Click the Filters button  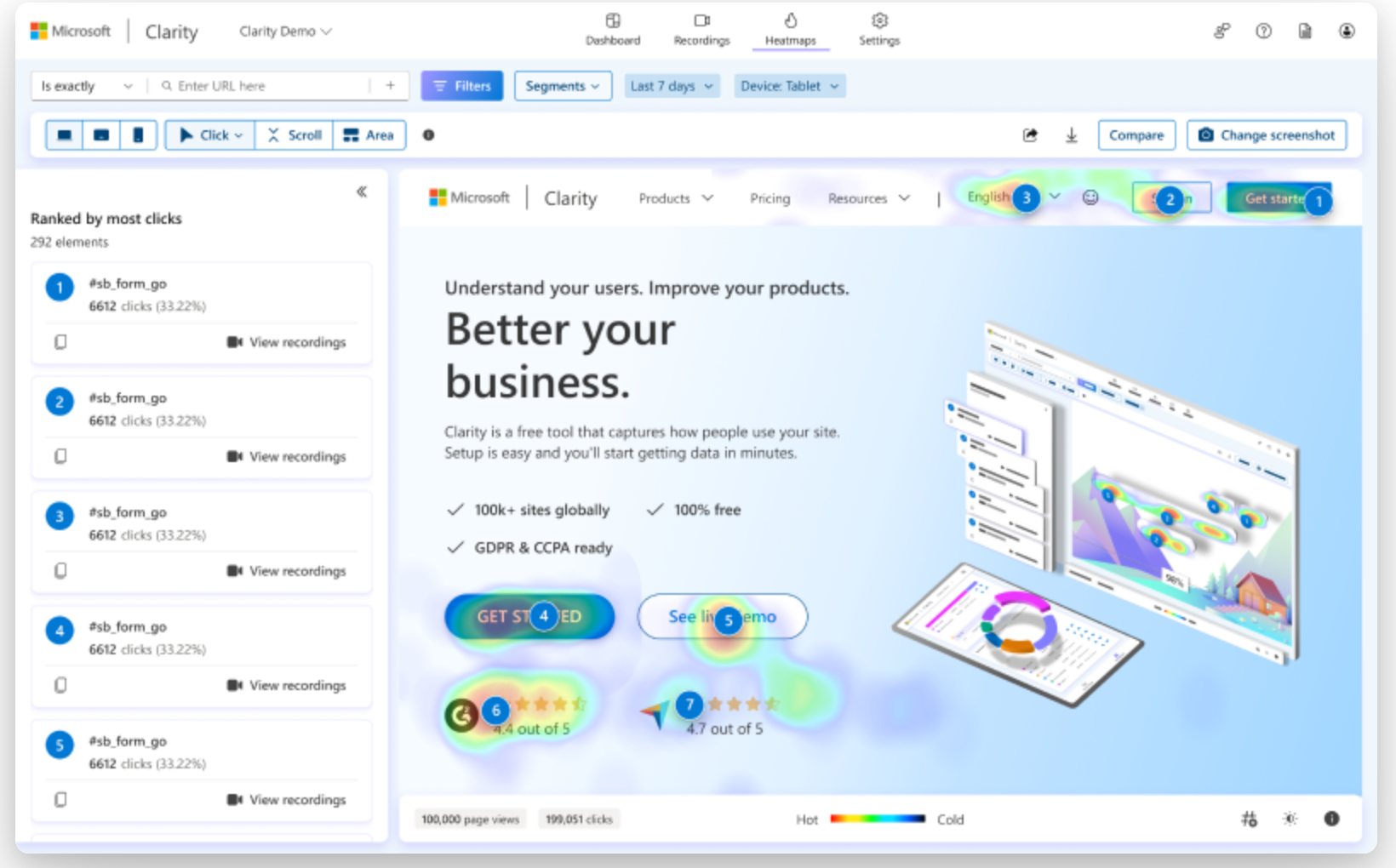(462, 86)
